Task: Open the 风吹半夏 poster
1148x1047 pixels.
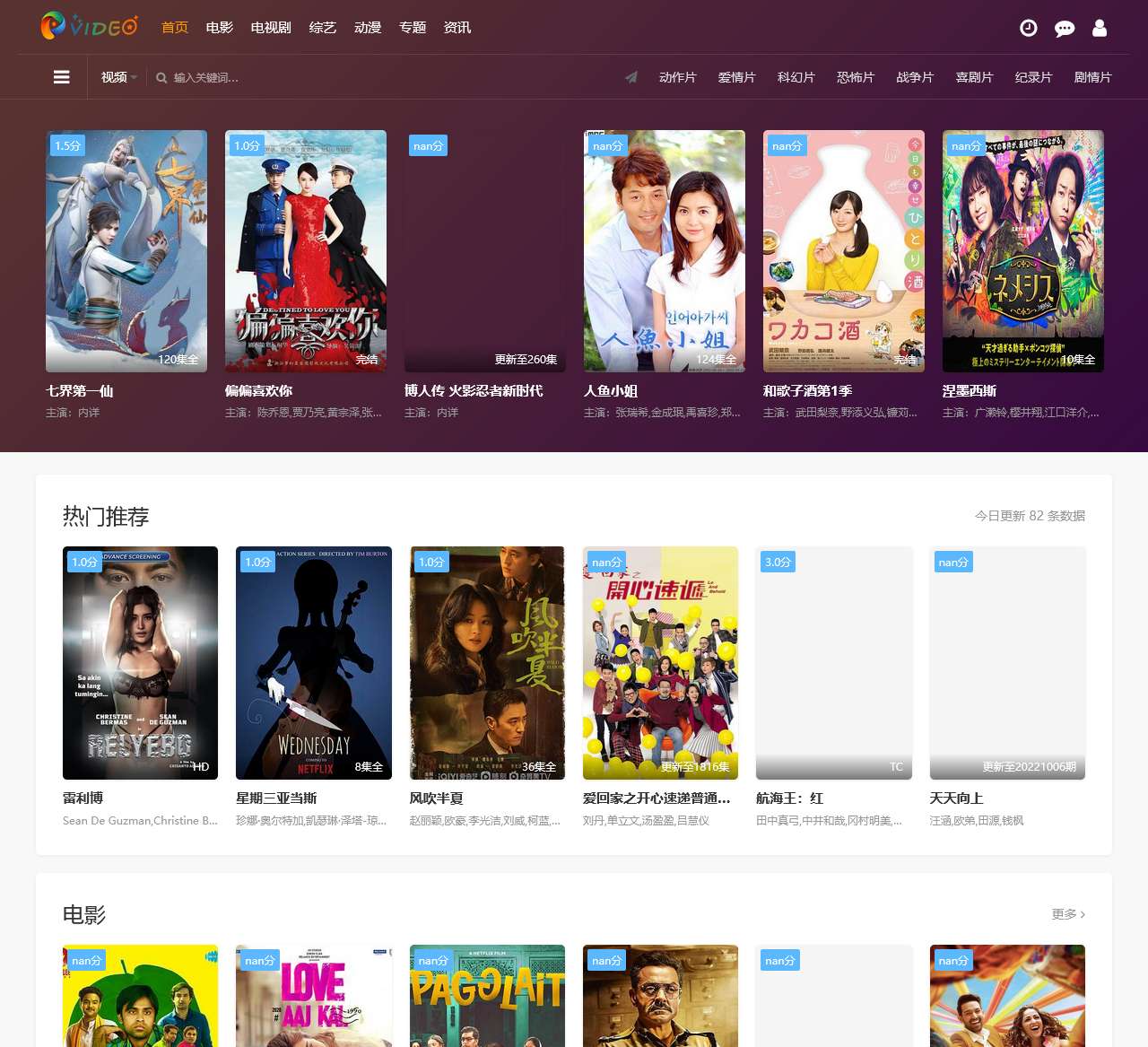Action: click(487, 663)
